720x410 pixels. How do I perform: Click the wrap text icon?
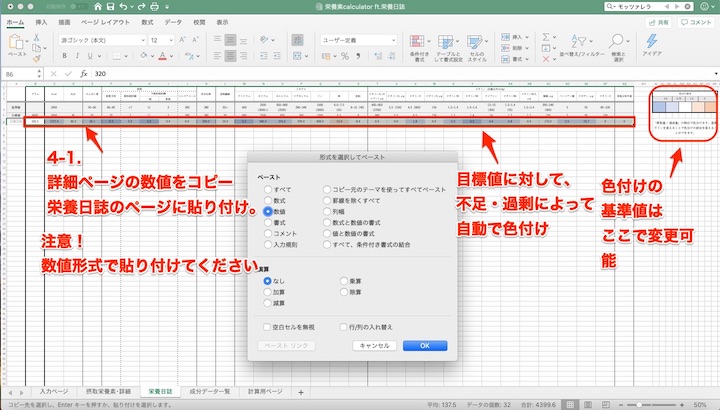coord(297,40)
